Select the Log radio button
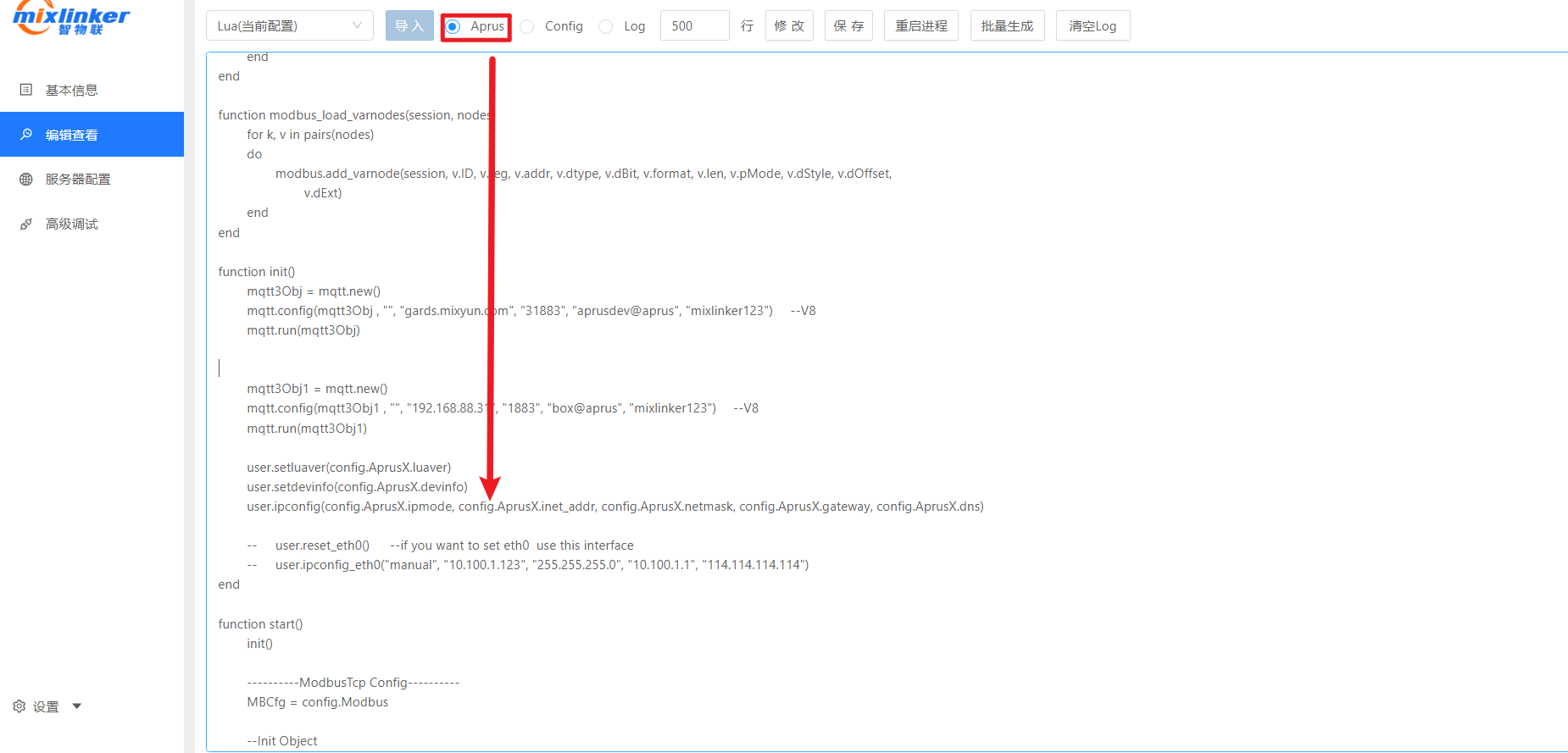Viewport: 1568px width, 753px height. [x=605, y=26]
